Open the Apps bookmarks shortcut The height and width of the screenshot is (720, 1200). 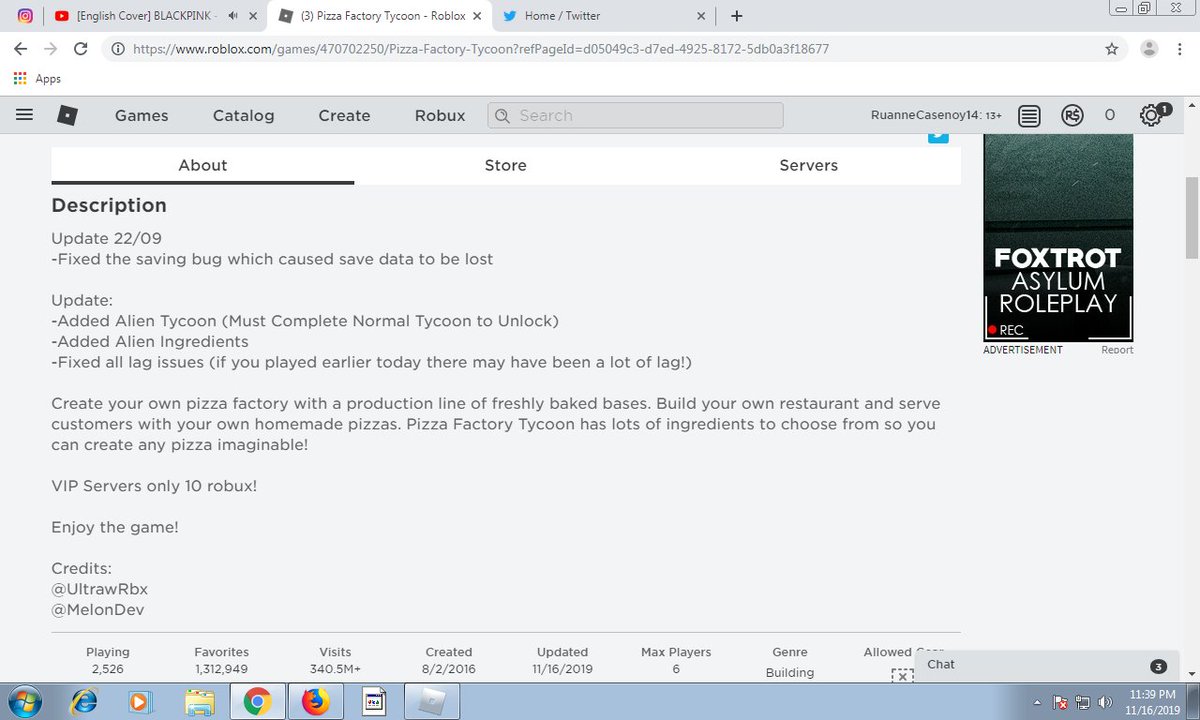coord(37,79)
